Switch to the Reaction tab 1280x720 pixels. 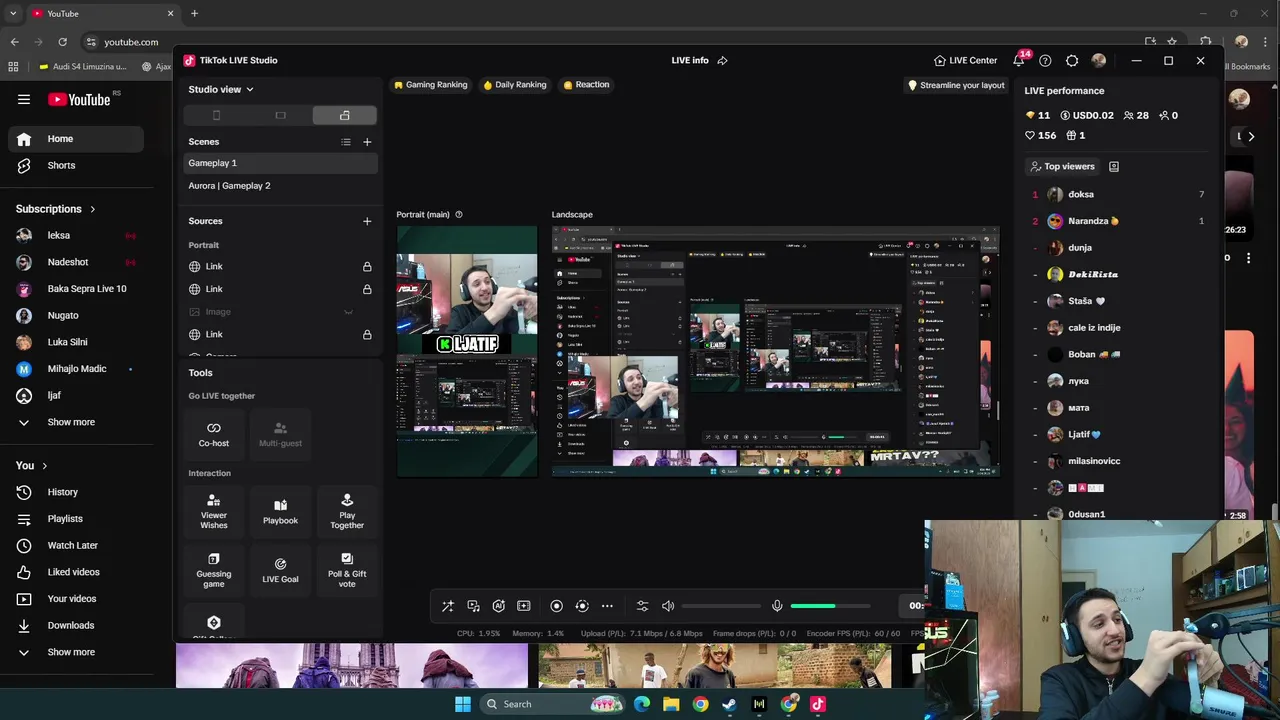pos(586,85)
